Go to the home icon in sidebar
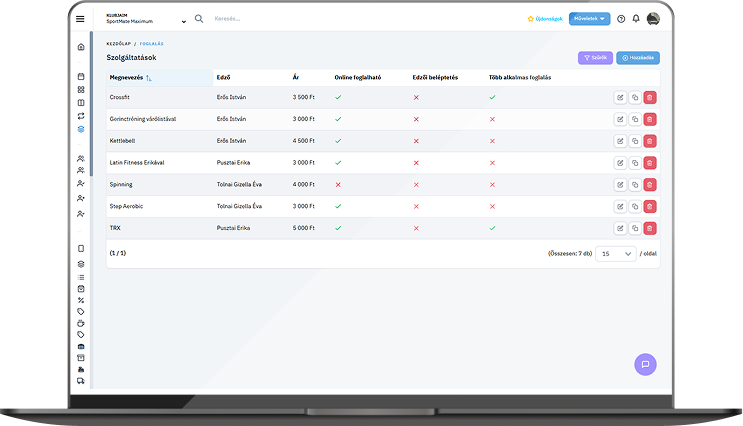 81,47
